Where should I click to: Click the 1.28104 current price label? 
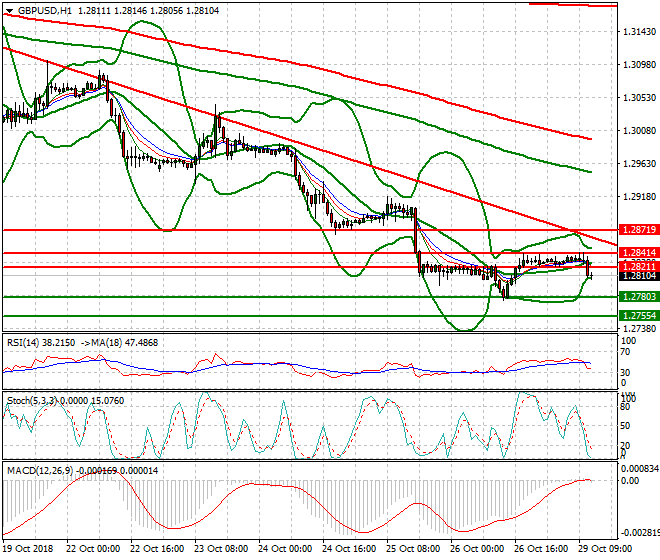click(x=639, y=276)
